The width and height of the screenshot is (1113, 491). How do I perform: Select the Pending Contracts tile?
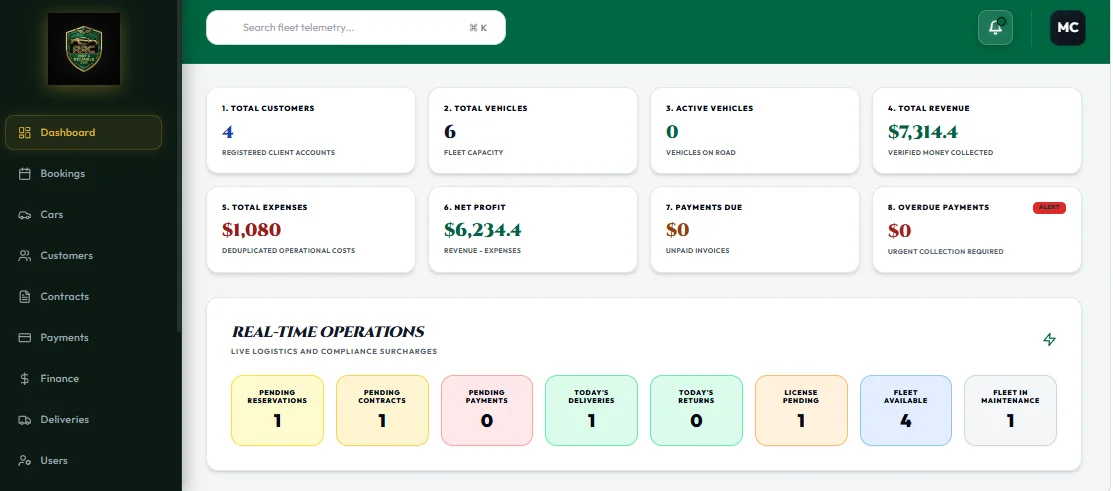(382, 411)
